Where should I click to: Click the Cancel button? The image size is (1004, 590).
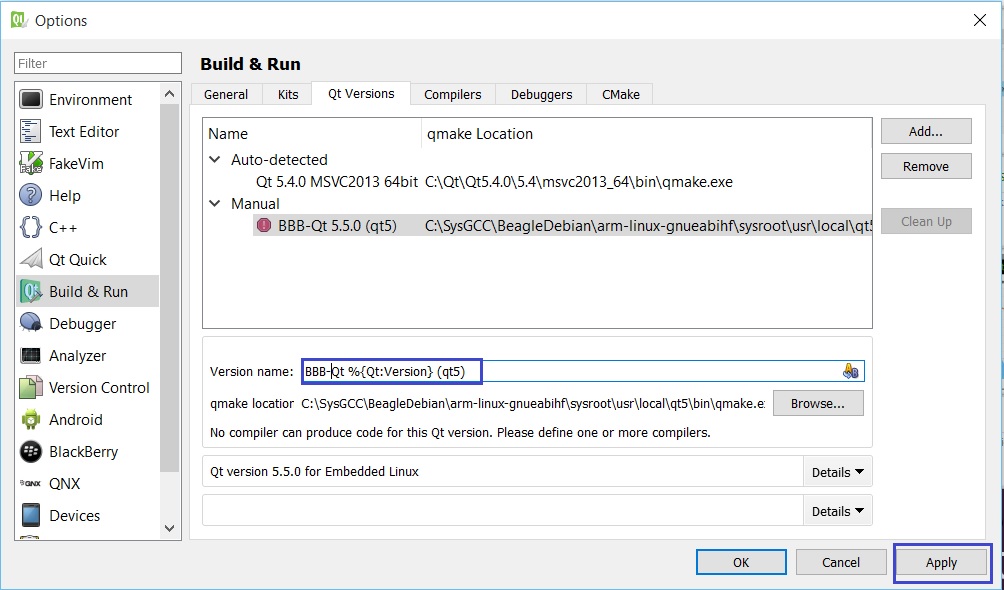[841, 562]
